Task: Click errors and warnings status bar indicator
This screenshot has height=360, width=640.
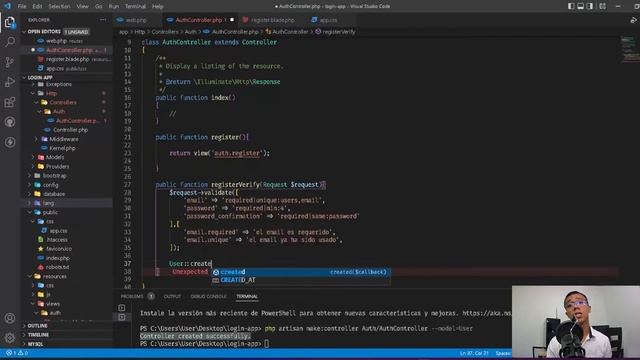Action: pos(17,353)
